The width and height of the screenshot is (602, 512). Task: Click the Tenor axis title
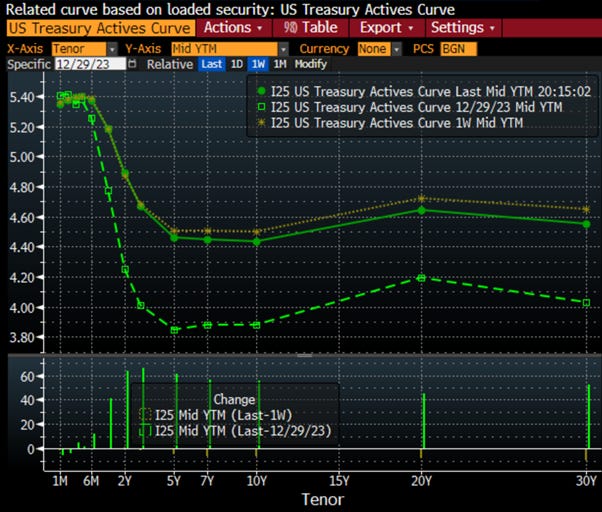pos(323,500)
